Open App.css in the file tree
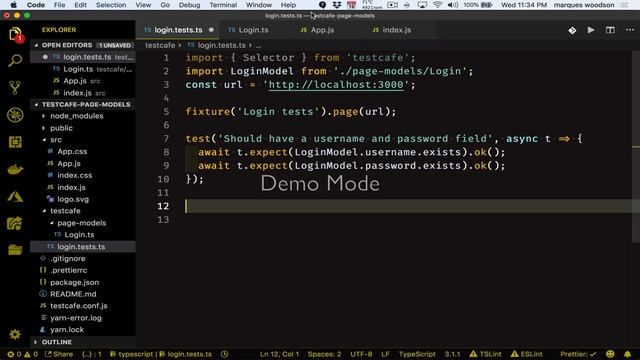The height and width of the screenshot is (360, 640). [x=72, y=151]
